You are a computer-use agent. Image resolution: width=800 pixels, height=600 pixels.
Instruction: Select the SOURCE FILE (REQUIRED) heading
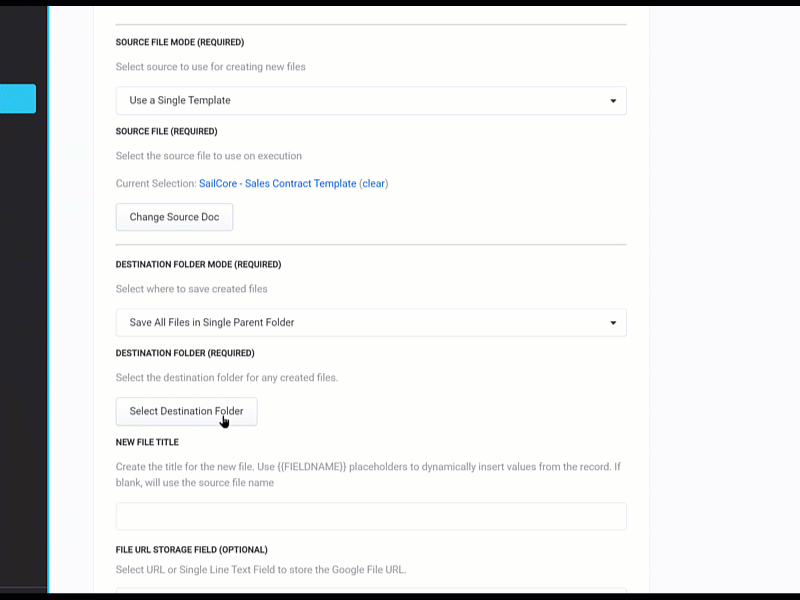pyautogui.click(x=165, y=131)
